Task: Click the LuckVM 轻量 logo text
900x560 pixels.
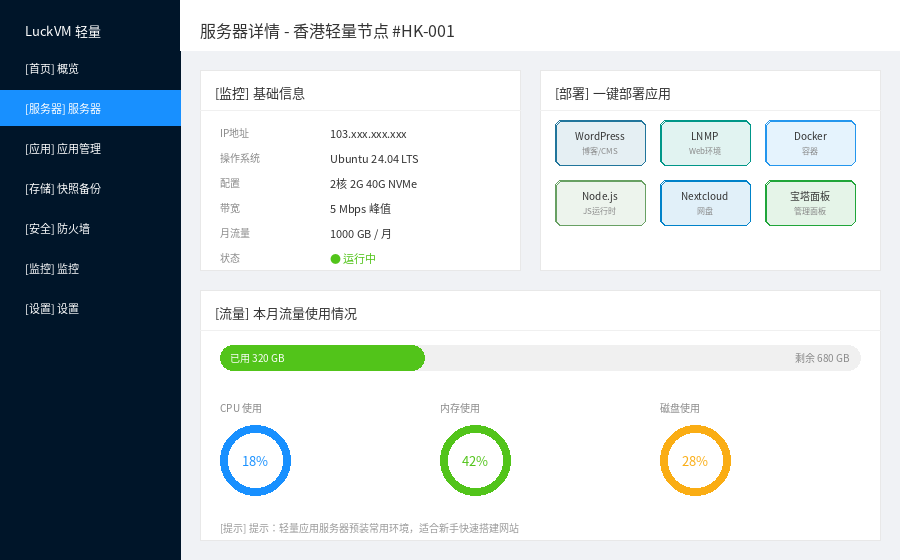Action: [x=63, y=32]
